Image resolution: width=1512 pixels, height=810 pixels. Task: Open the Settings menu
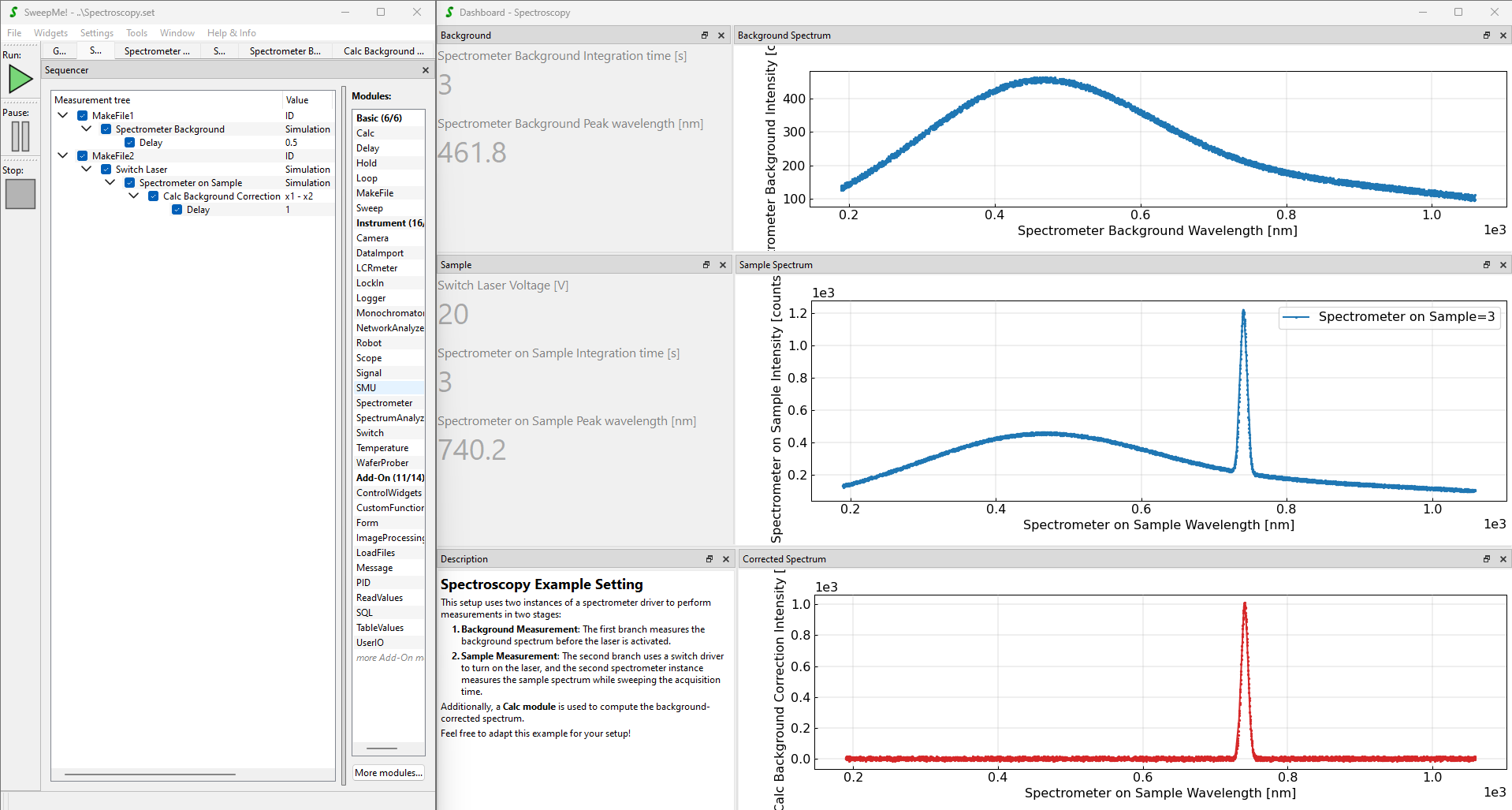(97, 33)
